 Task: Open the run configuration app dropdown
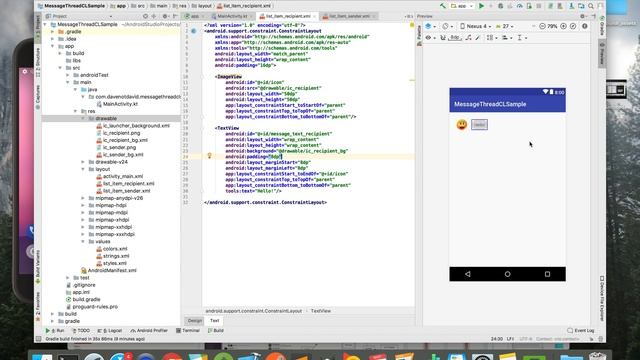tap(462, 6)
